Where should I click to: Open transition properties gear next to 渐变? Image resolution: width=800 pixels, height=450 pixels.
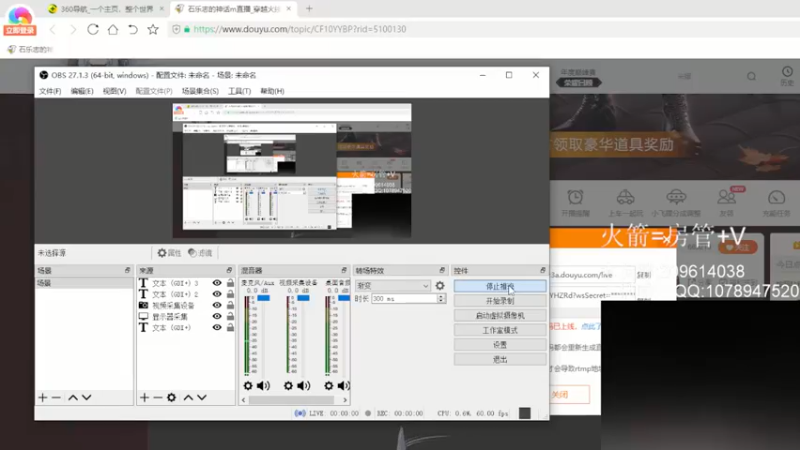click(440, 286)
